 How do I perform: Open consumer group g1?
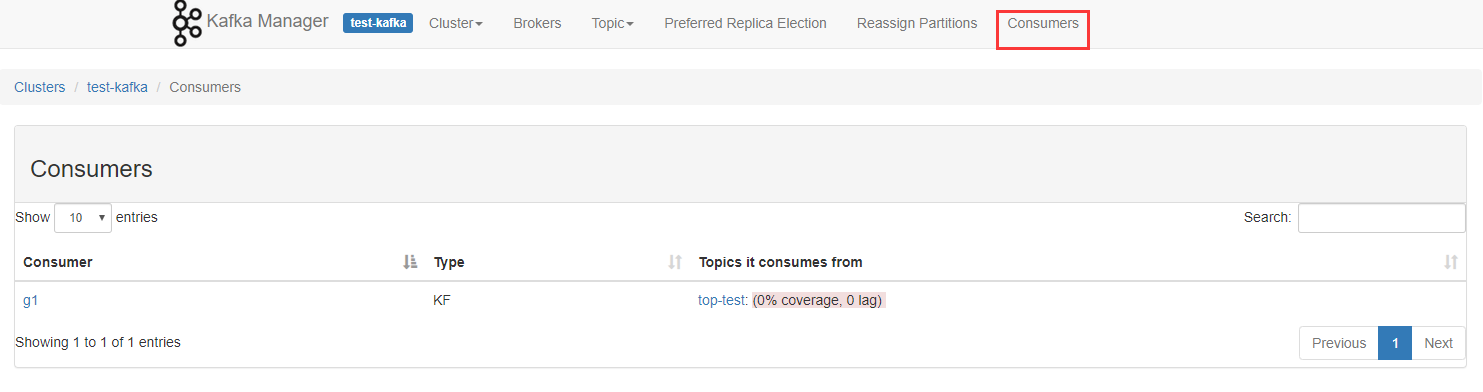point(31,300)
